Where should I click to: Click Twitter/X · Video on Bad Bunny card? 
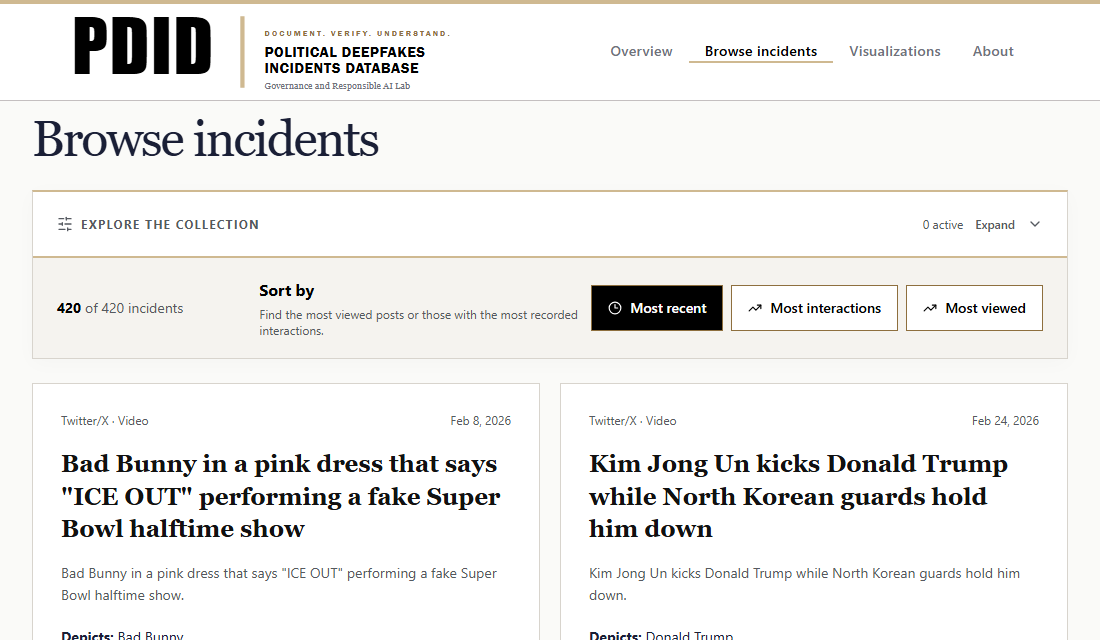point(105,421)
